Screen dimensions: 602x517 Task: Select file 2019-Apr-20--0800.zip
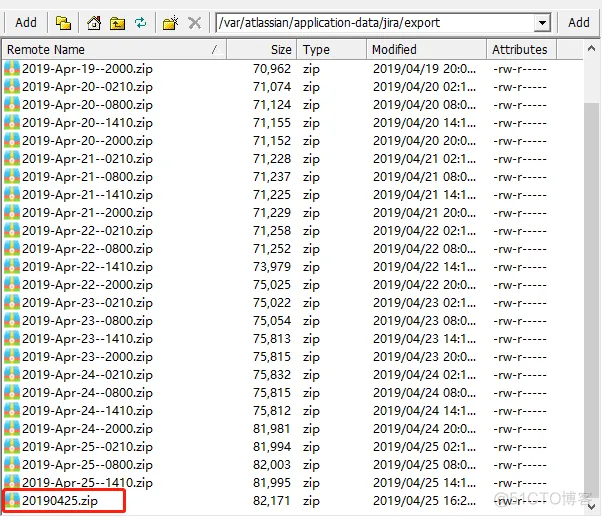87,105
